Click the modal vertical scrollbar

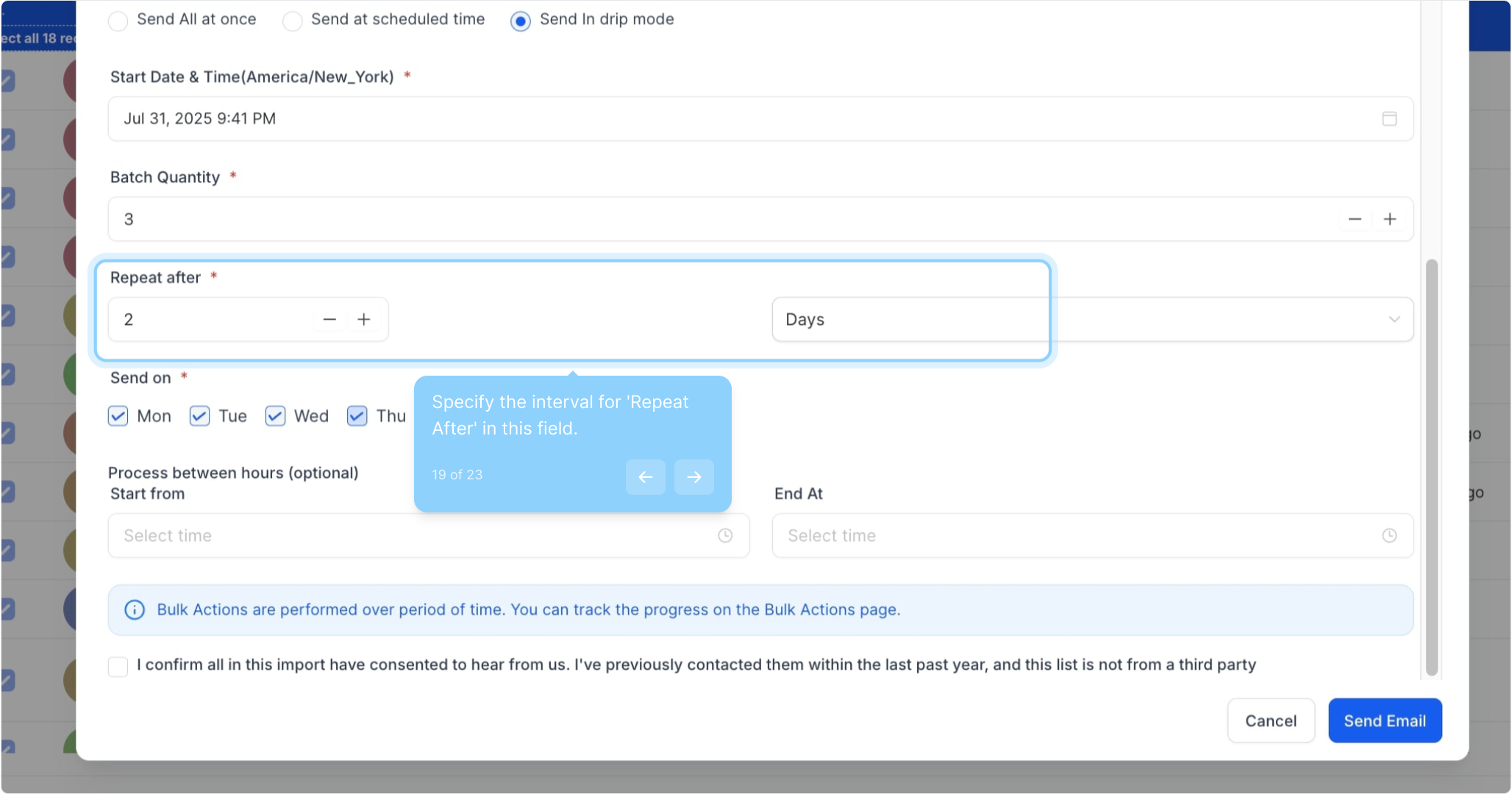click(x=1431, y=466)
